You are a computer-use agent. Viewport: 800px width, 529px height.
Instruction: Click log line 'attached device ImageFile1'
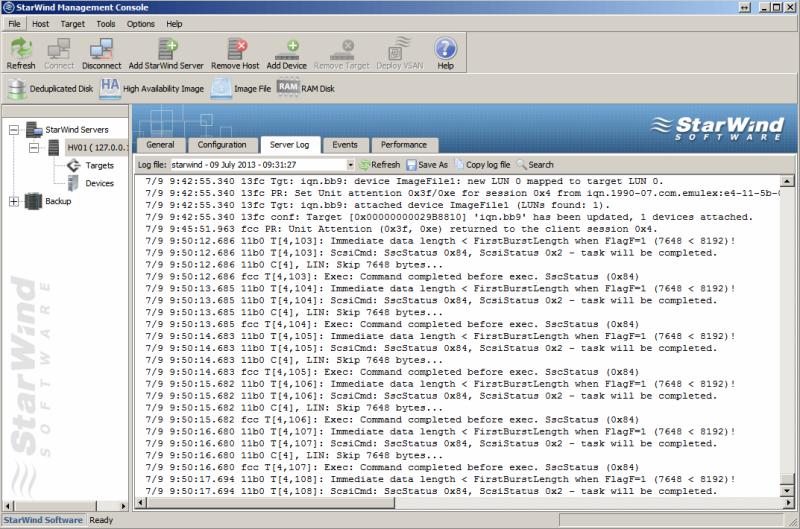[x=377, y=205]
